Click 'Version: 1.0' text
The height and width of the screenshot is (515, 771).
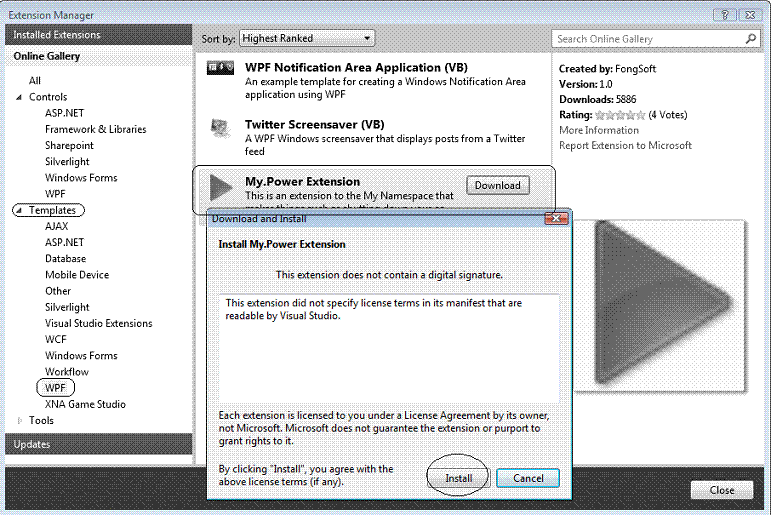point(586,84)
